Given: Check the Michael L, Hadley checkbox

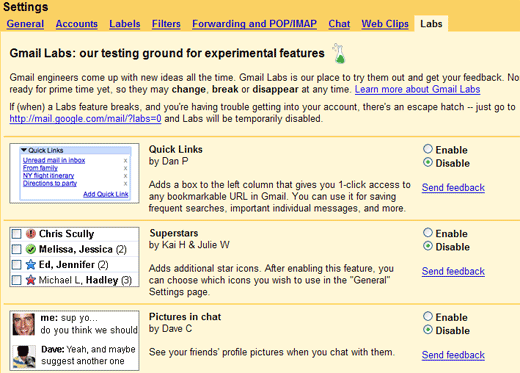Looking at the screenshot, I should (x=16, y=280).
